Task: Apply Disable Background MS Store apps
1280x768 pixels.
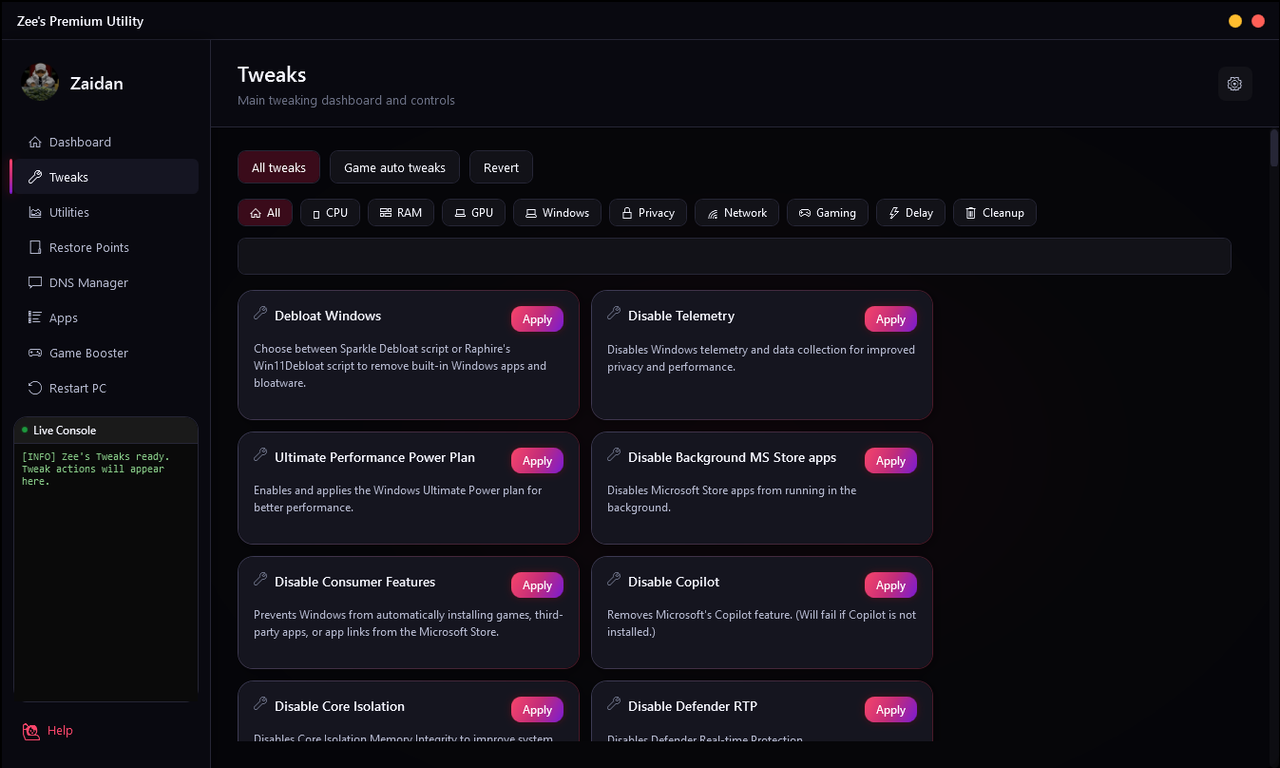Action: pyautogui.click(x=891, y=460)
